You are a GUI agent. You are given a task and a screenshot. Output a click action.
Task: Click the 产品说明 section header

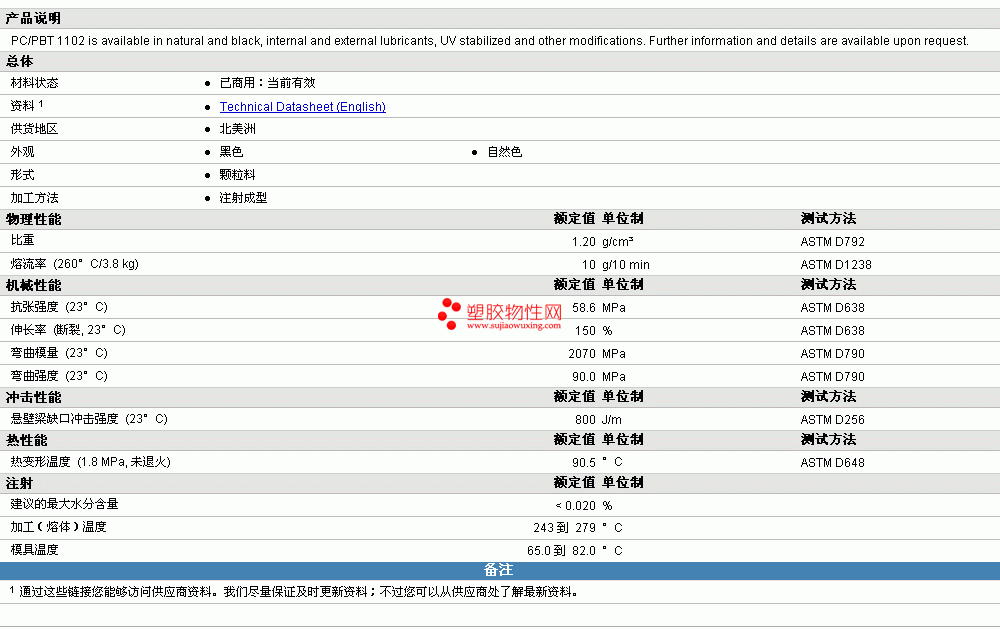[33, 18]
